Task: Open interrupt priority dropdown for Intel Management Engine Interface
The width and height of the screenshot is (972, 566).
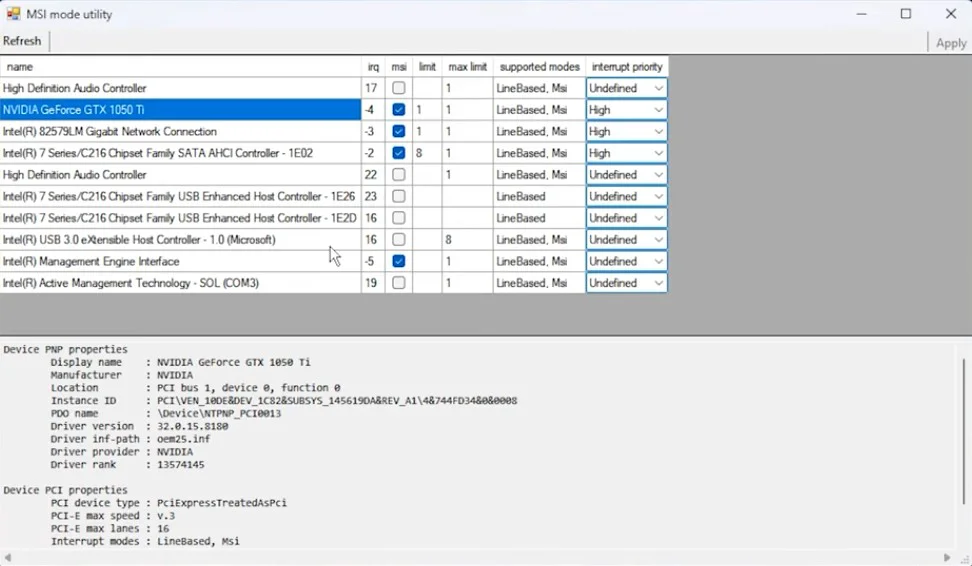Action: (658, 262)
